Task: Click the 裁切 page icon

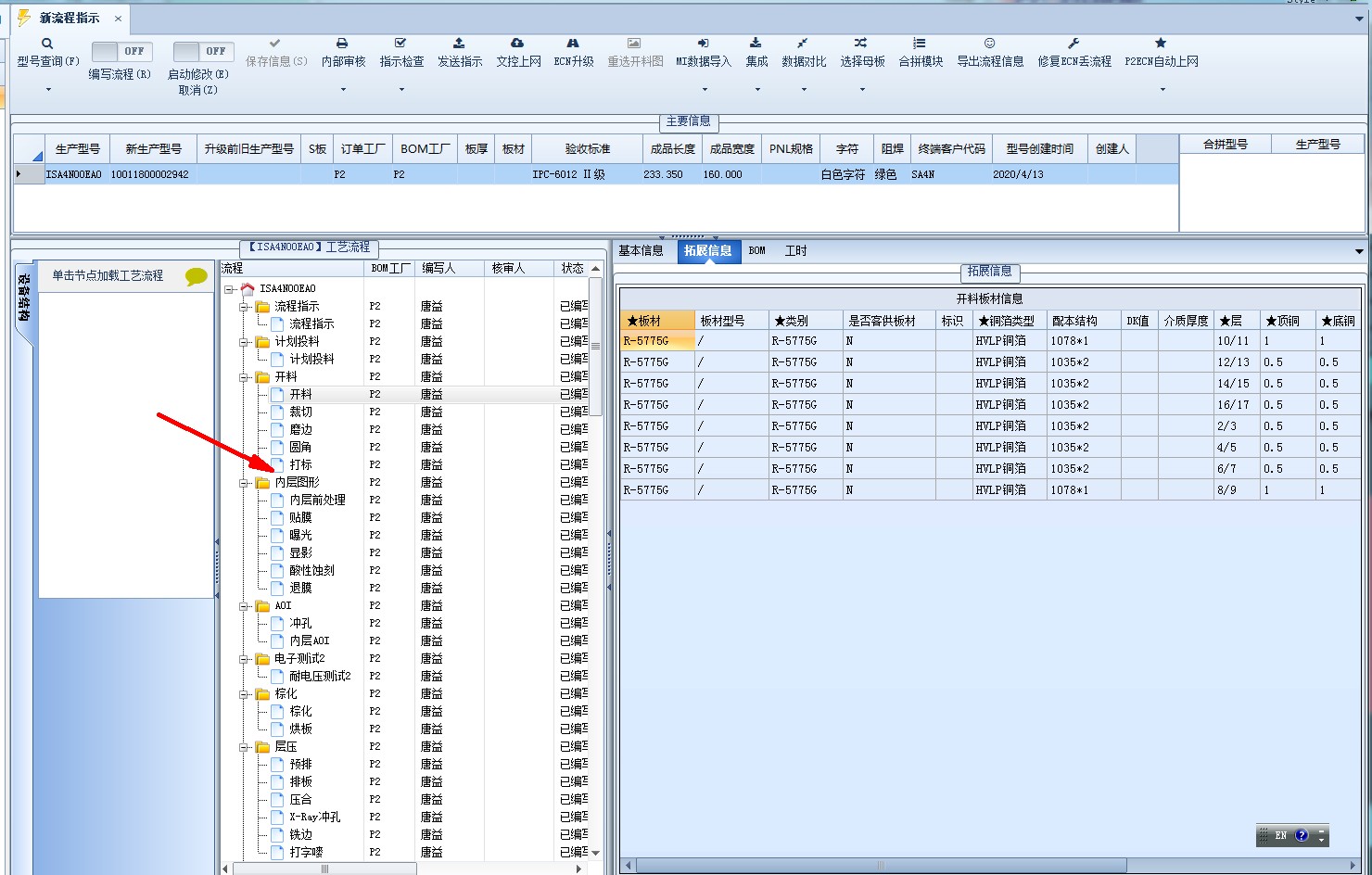Action: tap(277, 412)
